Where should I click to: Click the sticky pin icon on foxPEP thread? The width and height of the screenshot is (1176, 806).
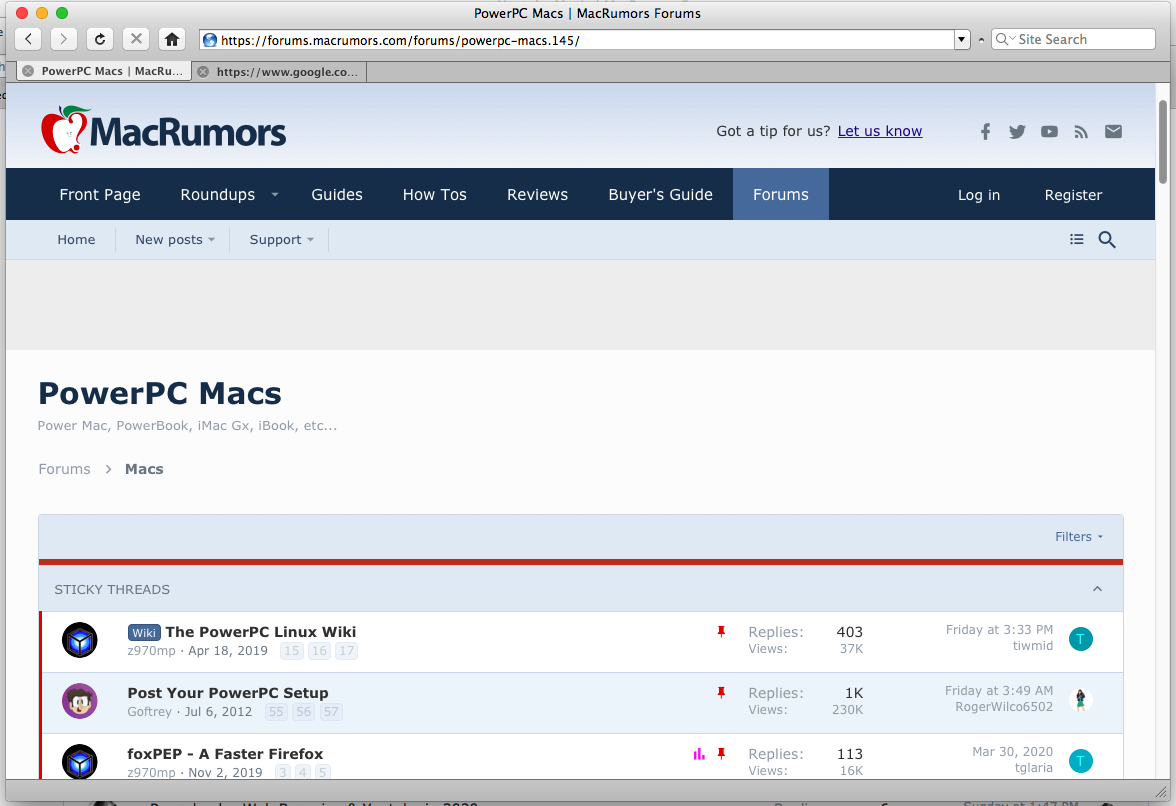pos(721,753)
